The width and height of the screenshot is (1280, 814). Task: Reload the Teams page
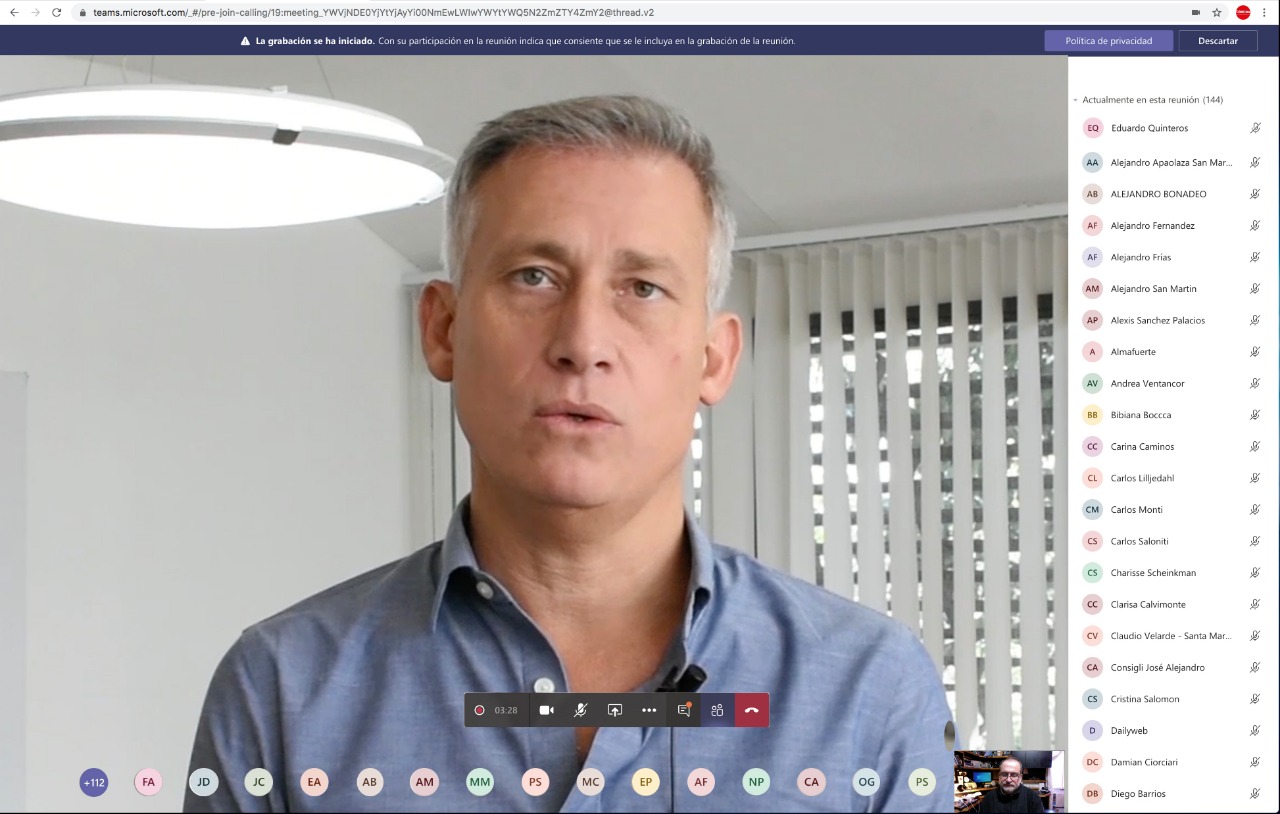click(x=57, y=13)
